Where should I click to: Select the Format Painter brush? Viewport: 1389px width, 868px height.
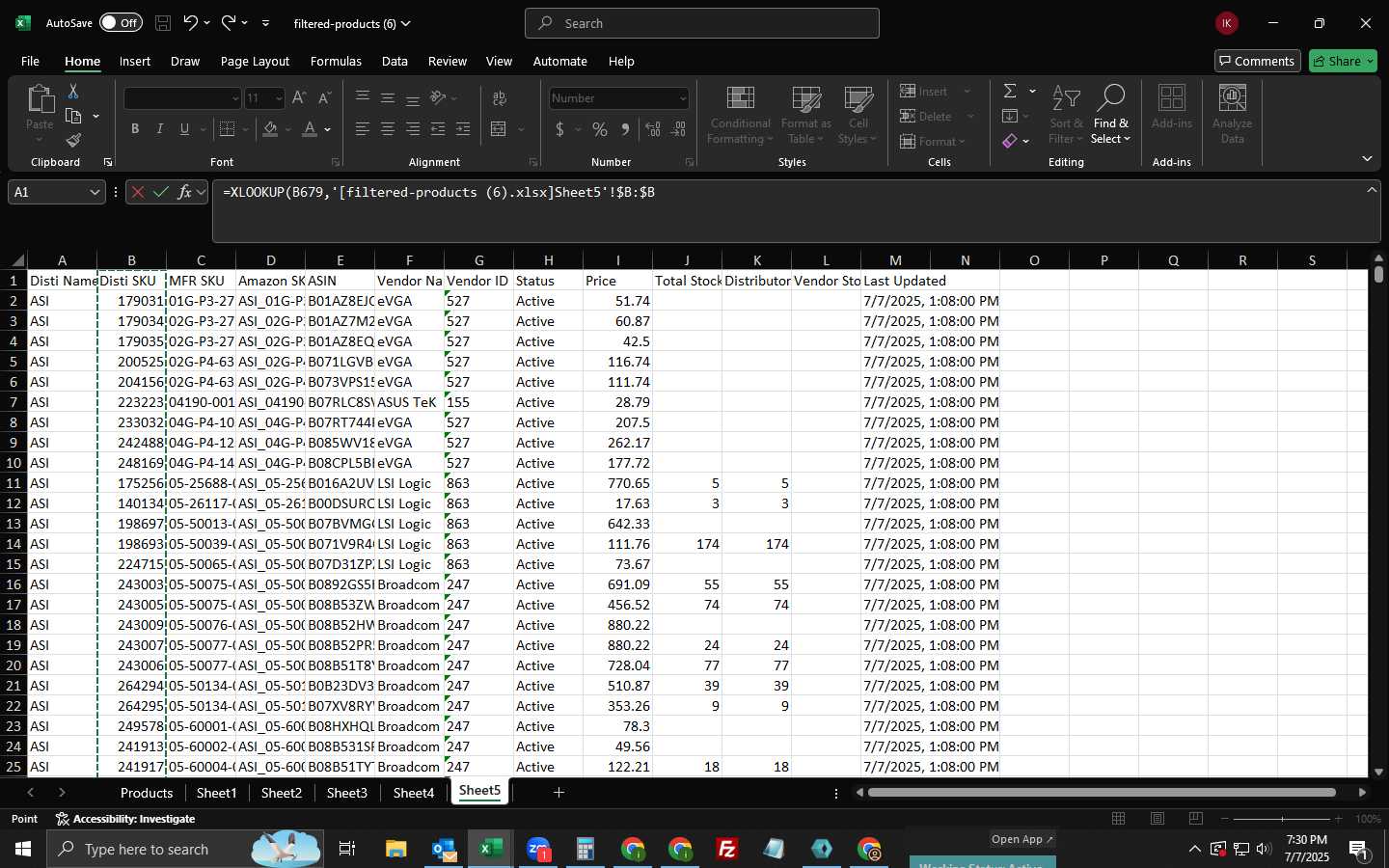click(x=73, y=140)
